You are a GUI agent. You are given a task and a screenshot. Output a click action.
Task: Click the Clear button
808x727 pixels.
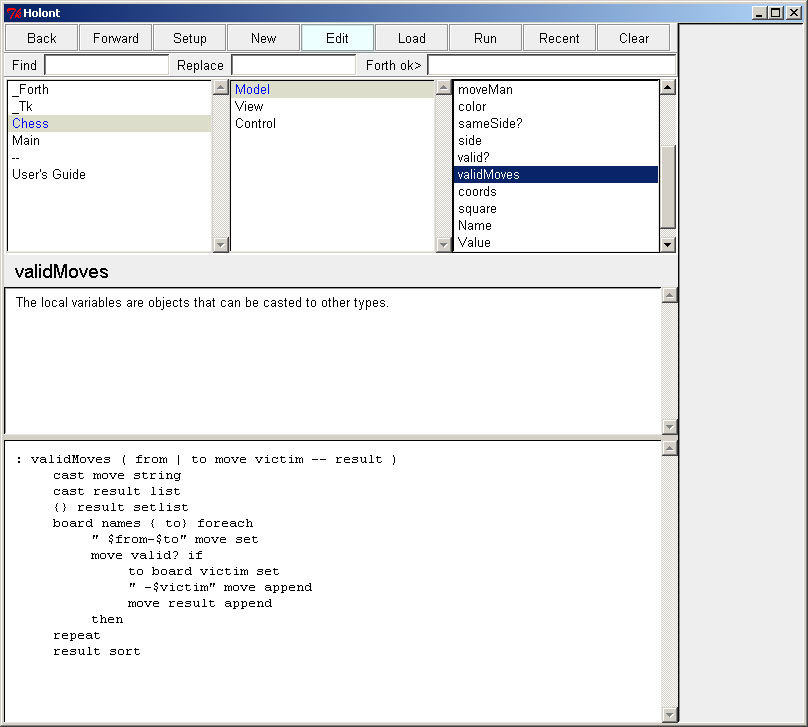pyautogui.click(x=634, y=38)
